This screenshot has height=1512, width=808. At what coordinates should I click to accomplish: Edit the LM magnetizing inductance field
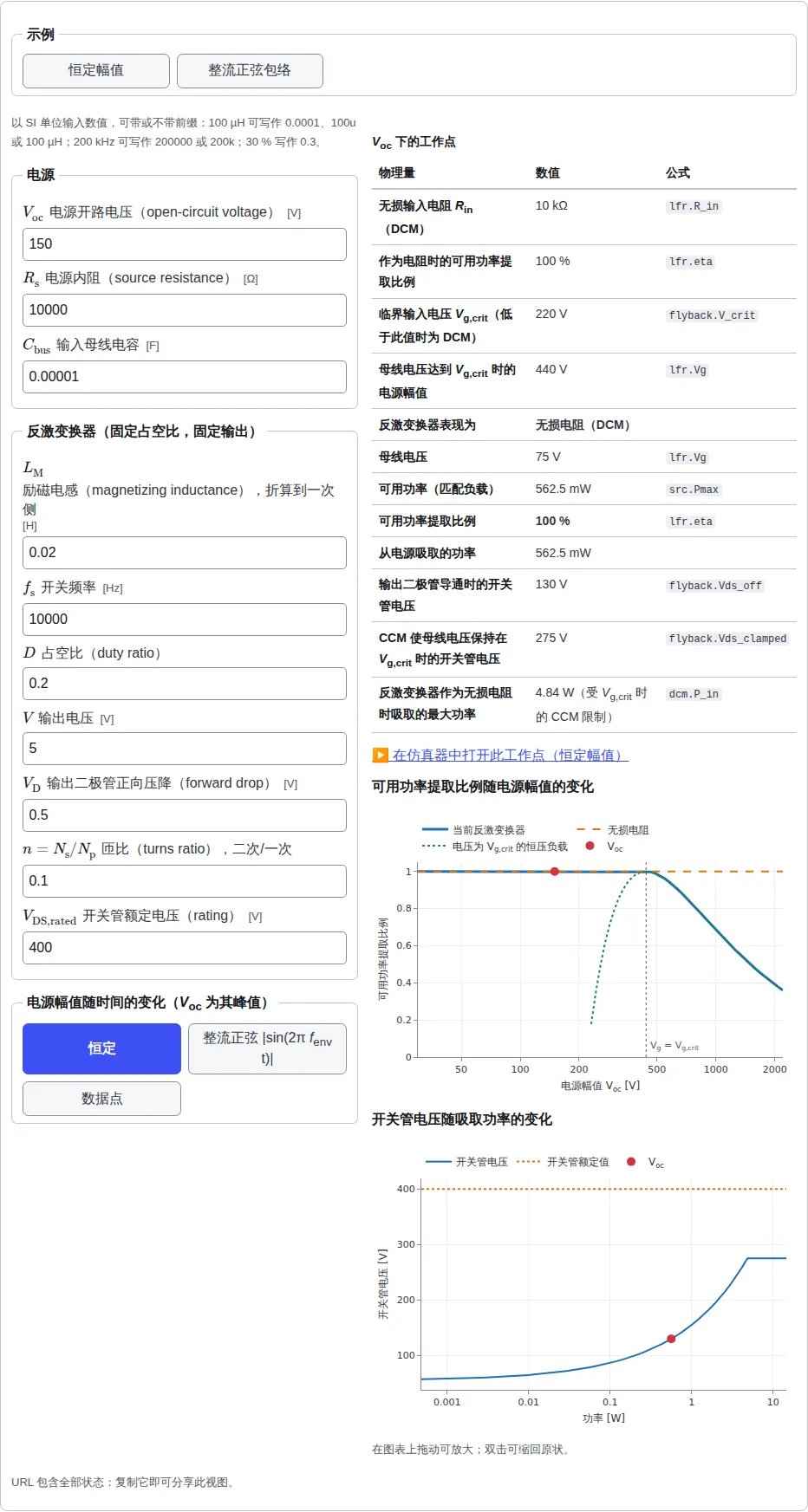click(x=185, y=553)
